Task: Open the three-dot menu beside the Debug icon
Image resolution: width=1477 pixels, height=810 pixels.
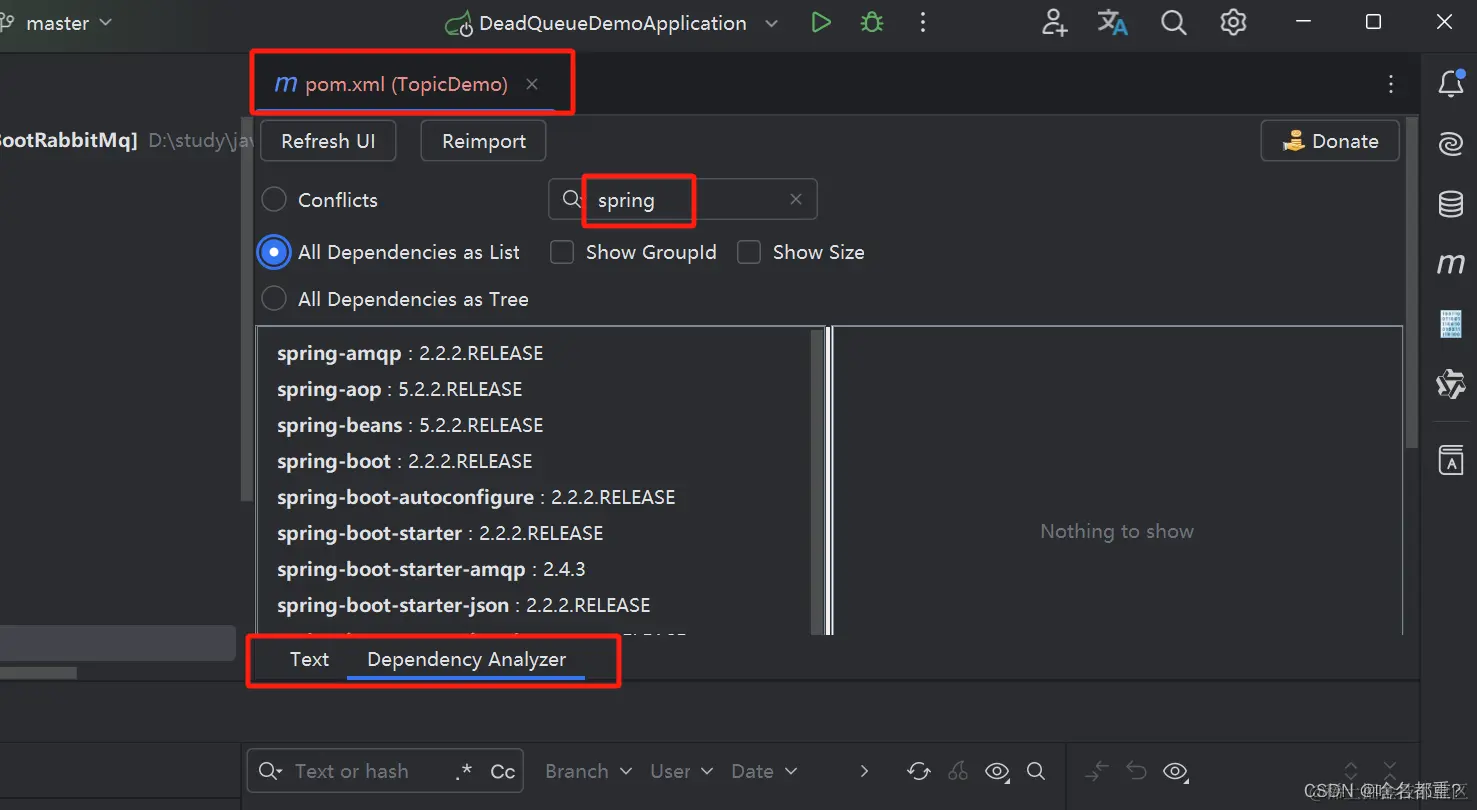Action: (923, 23)
